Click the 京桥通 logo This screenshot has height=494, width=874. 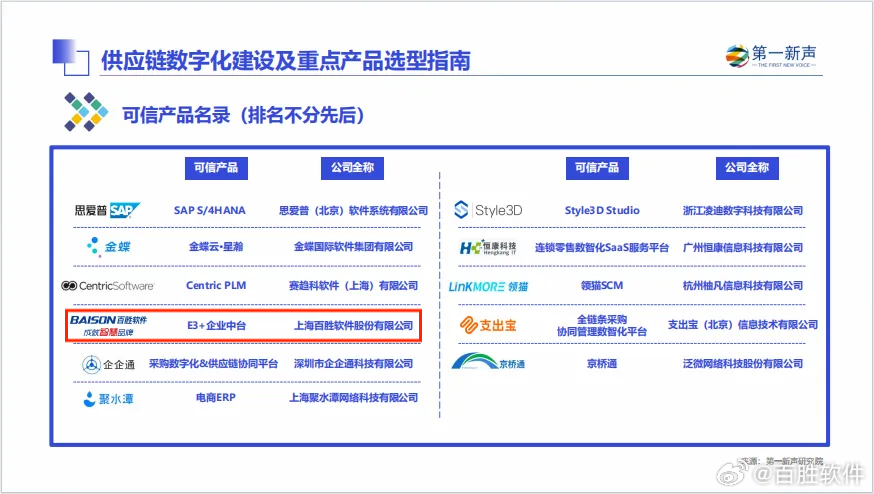[x=488, y=362]
